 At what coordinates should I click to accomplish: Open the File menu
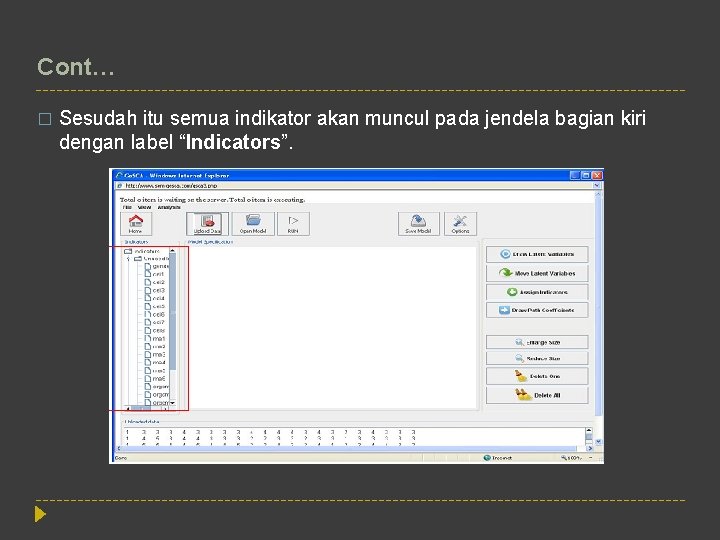tap(128, 208)
